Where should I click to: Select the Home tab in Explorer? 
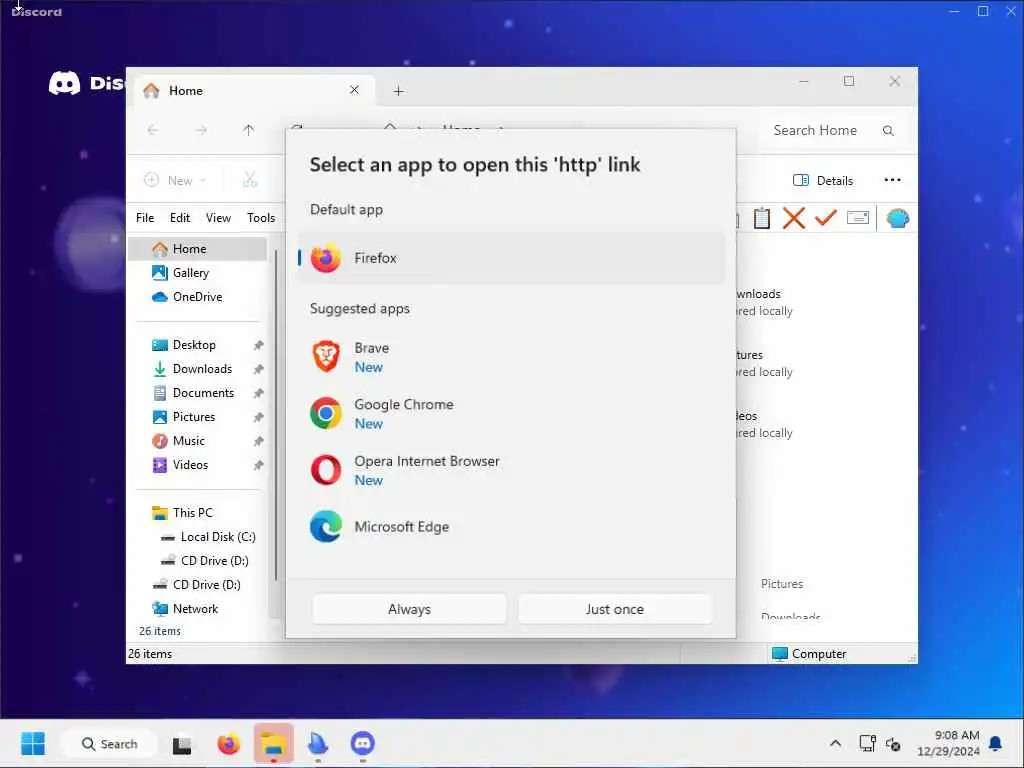click(x=255, y=91)
